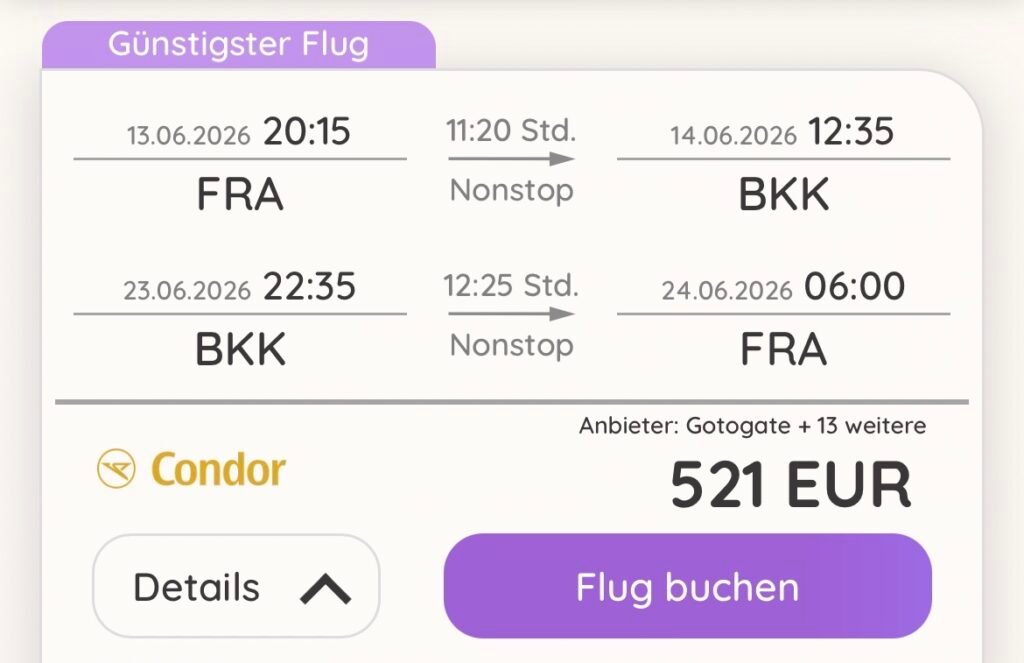1024x663 pixels.
Task: Click the Condor airline name text
Action: tap(218, 470)
